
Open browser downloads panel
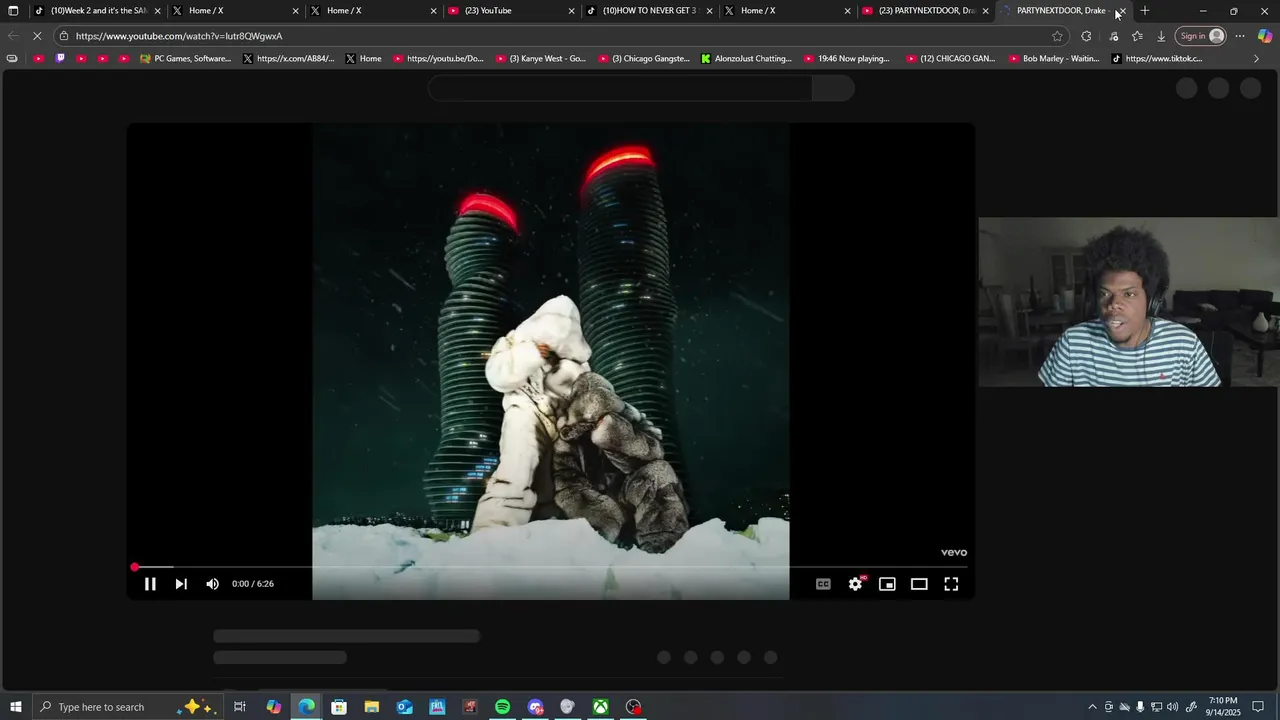(1161, 36)
